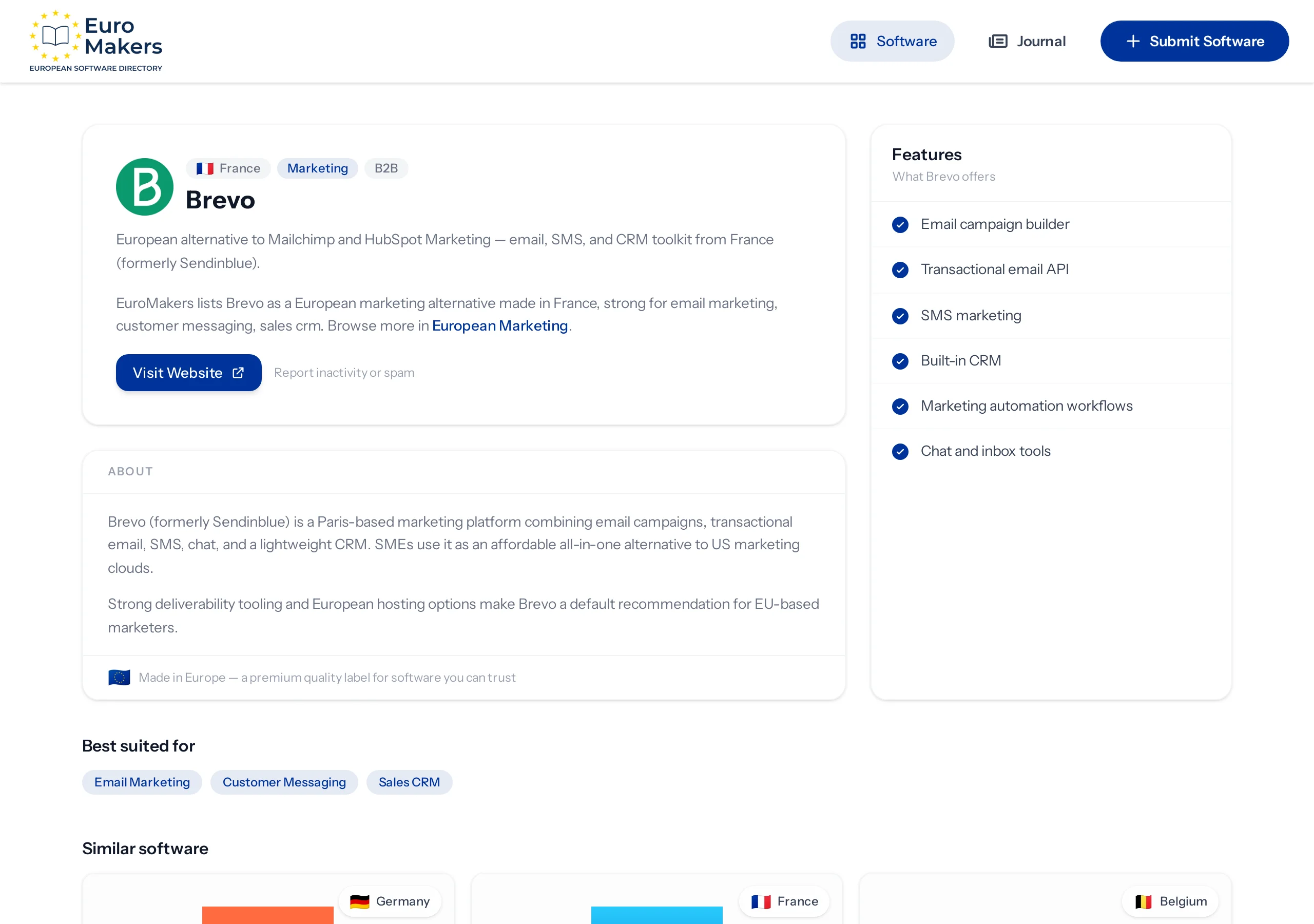Screen dimensions: 1314x924
Task: Click the green Brevo B logo
Action: [x=145, y=187]
